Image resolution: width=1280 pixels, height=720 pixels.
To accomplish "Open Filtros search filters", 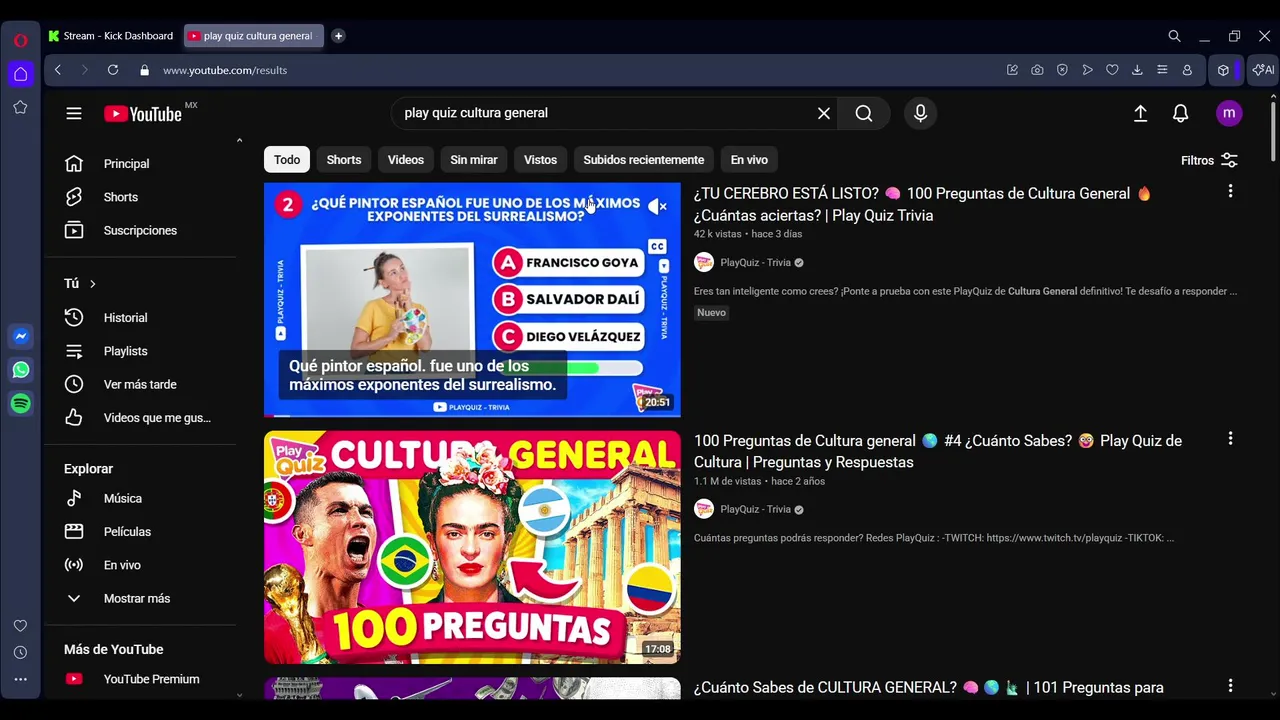I will (1209, 160).
